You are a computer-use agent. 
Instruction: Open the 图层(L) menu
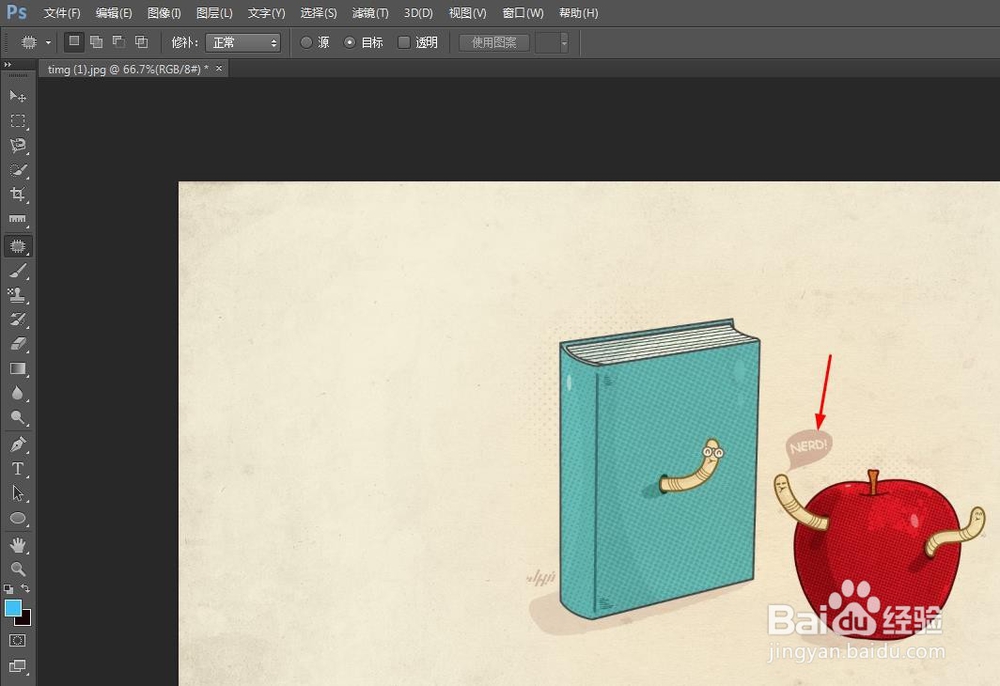[x=214, y=13]
